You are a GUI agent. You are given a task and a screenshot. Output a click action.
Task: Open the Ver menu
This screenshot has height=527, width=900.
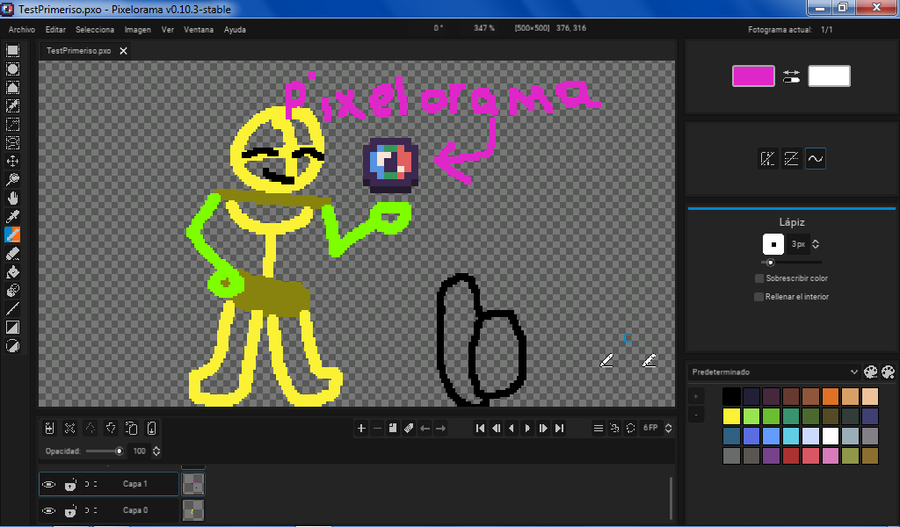[x=168, y=29]
